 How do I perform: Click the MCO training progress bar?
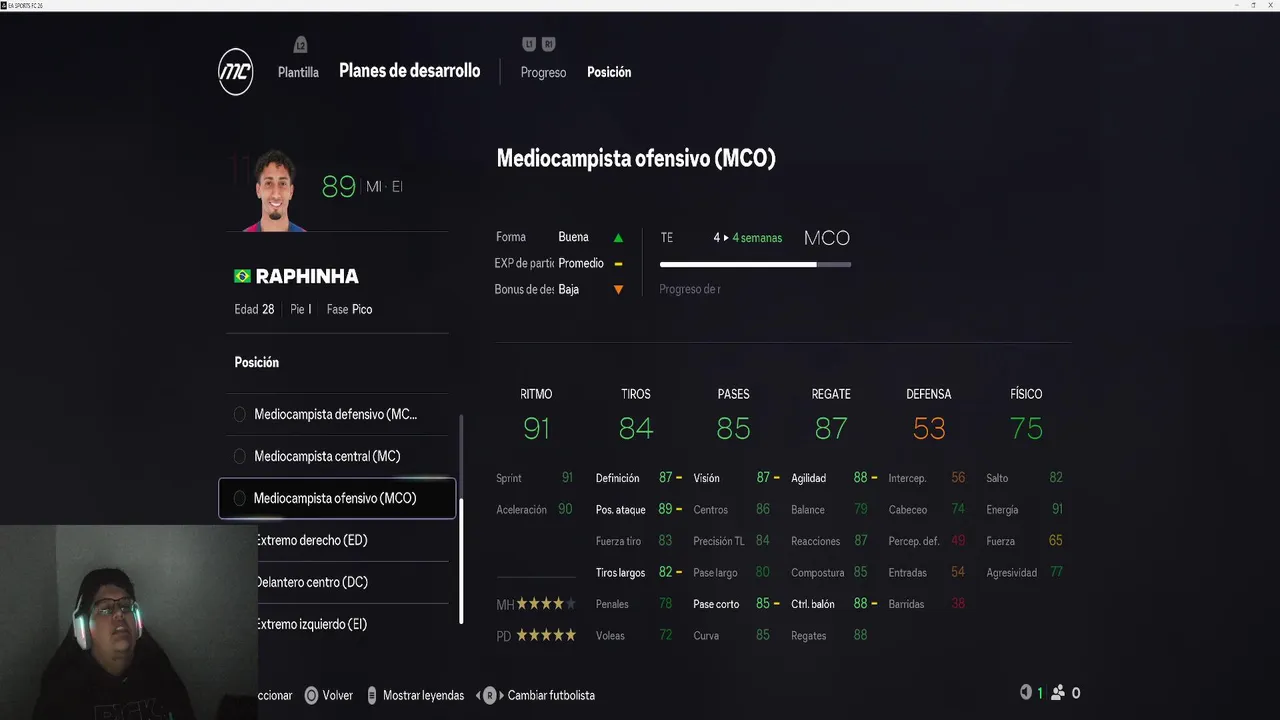755,265
